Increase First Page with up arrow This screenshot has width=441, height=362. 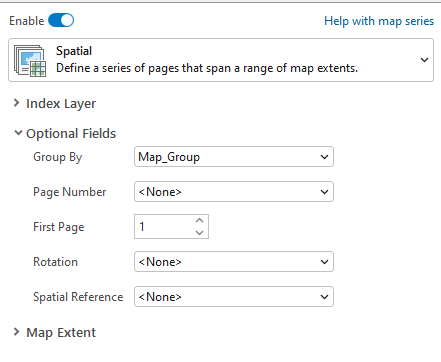199,220
